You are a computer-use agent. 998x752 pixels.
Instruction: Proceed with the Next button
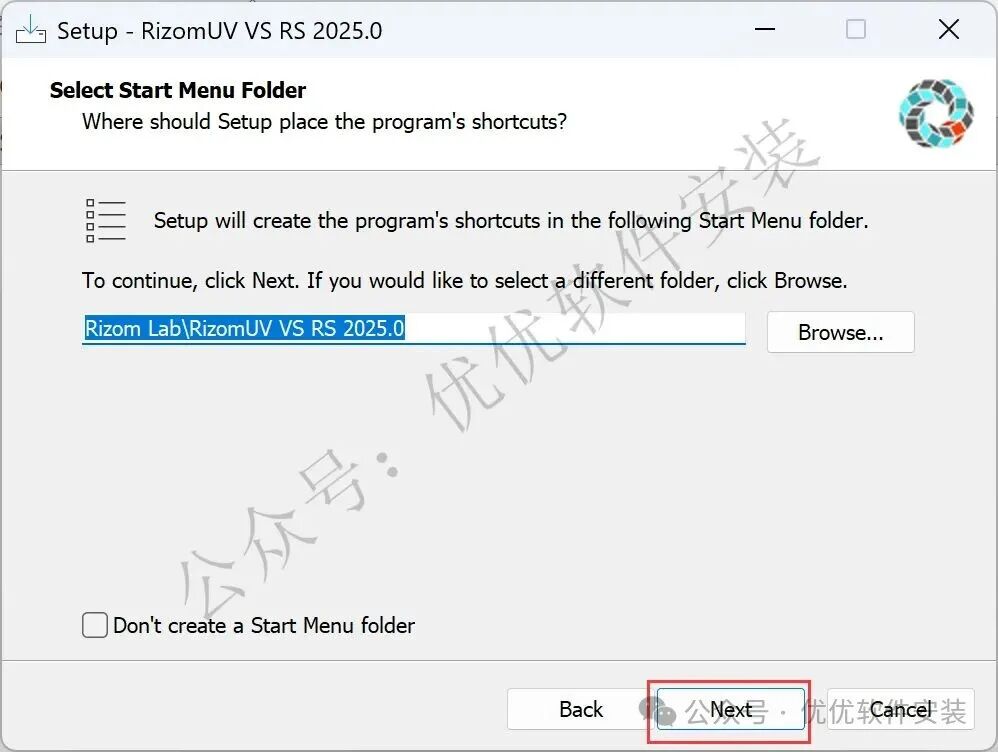730,709
